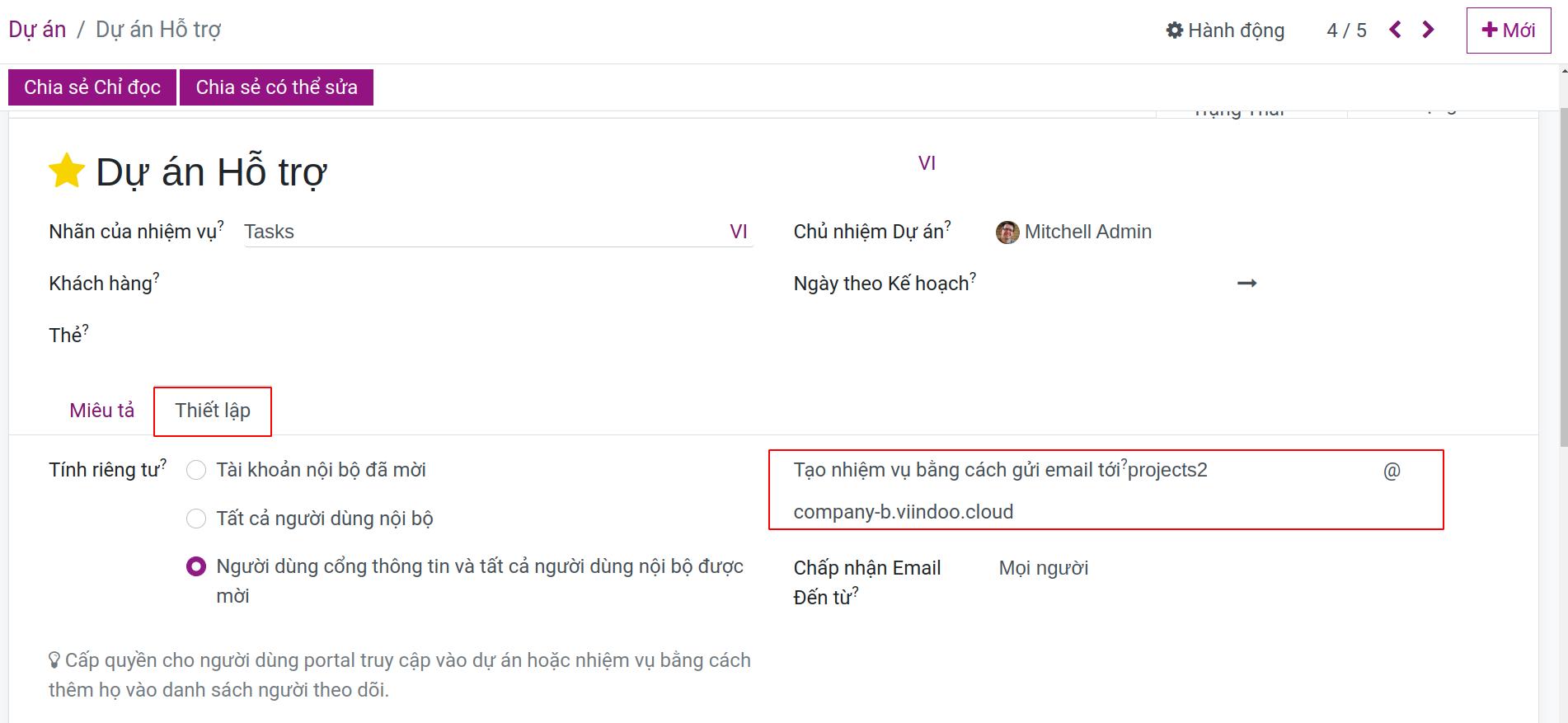Viewport: 1568px width, 723px height.
Task: Go to the previous project record
Action: pos(1395,31)
